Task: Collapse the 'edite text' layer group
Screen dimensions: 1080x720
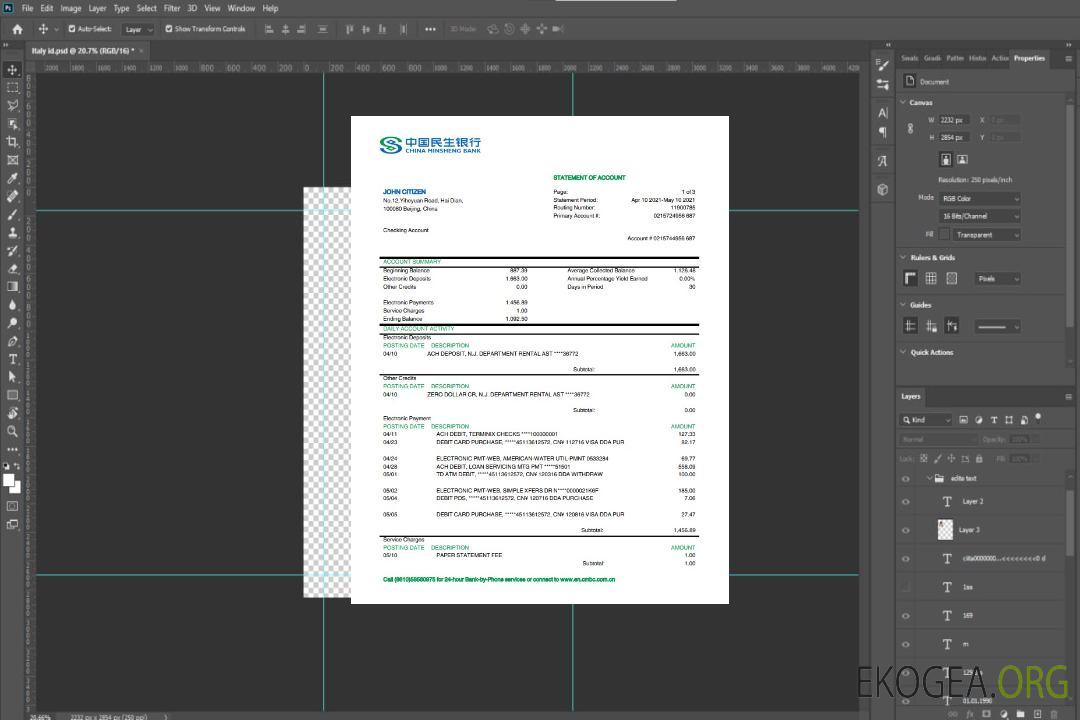Action: [x=927, y=479]
